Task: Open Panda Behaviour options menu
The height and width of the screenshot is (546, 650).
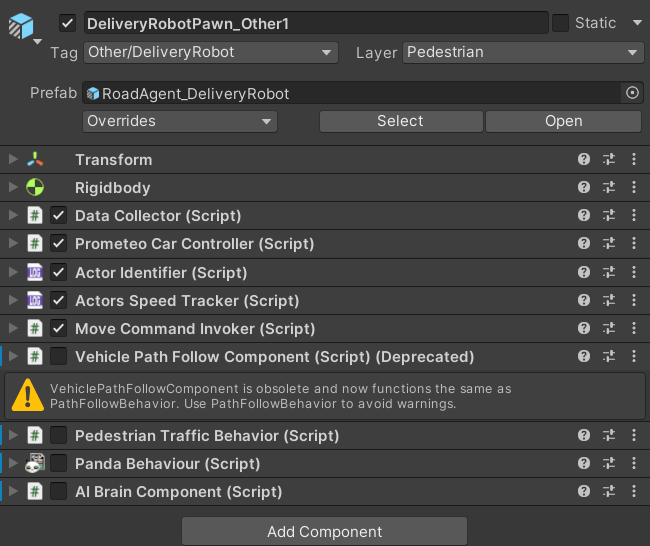Action: [634, 463]
